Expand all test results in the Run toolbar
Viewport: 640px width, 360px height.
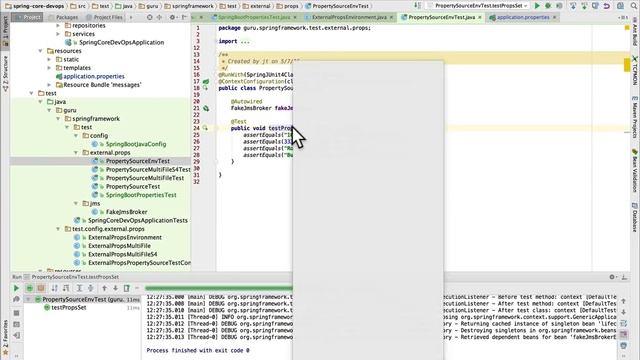79,288
